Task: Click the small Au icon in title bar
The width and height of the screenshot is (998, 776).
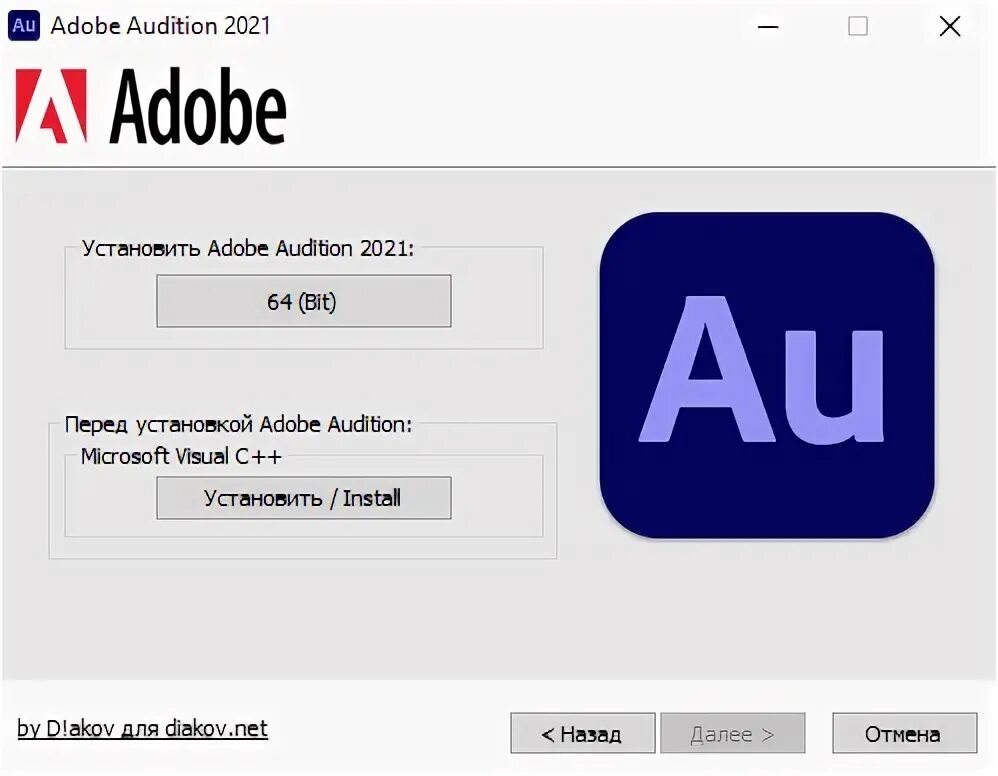Action: point(24,25)
